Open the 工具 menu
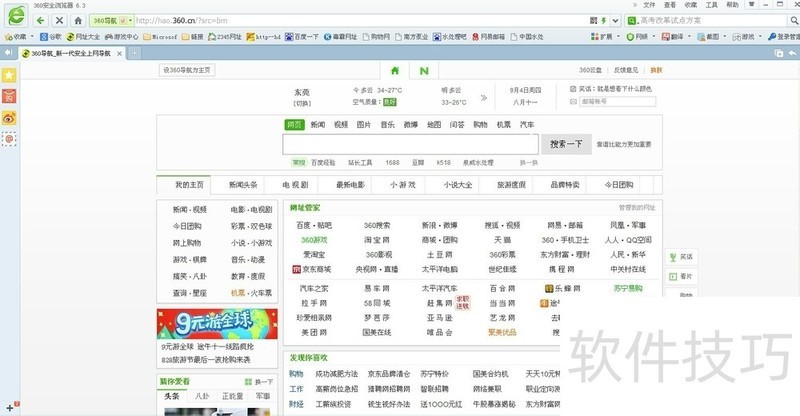Viewport: 800px width, 416px height. point(712,5)
